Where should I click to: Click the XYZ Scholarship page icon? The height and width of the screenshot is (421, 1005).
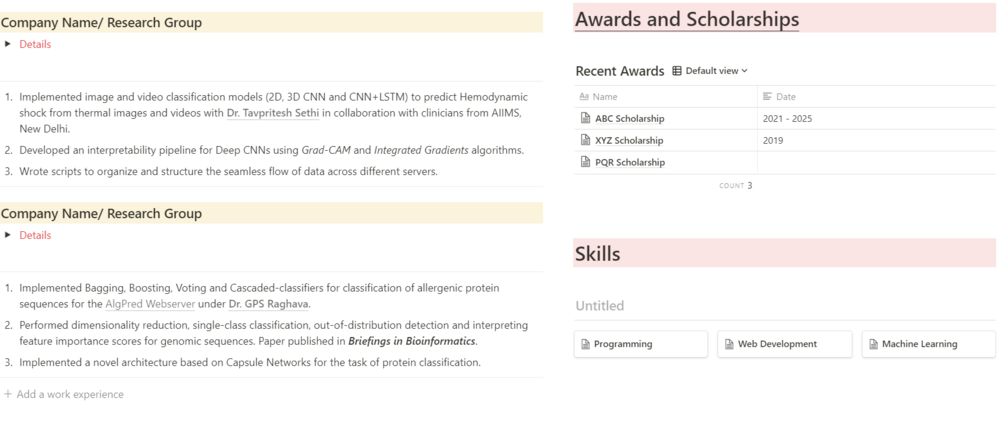(x=586, y=140)
